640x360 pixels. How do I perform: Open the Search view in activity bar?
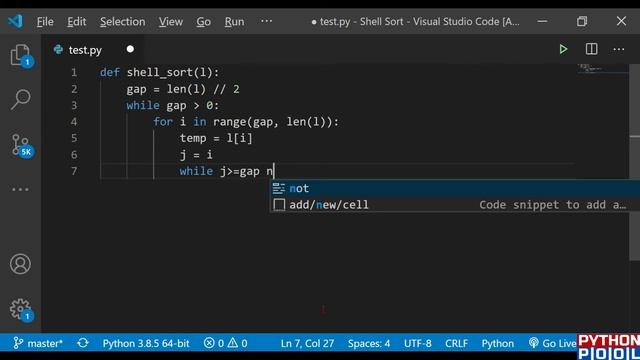click(20, 99)
